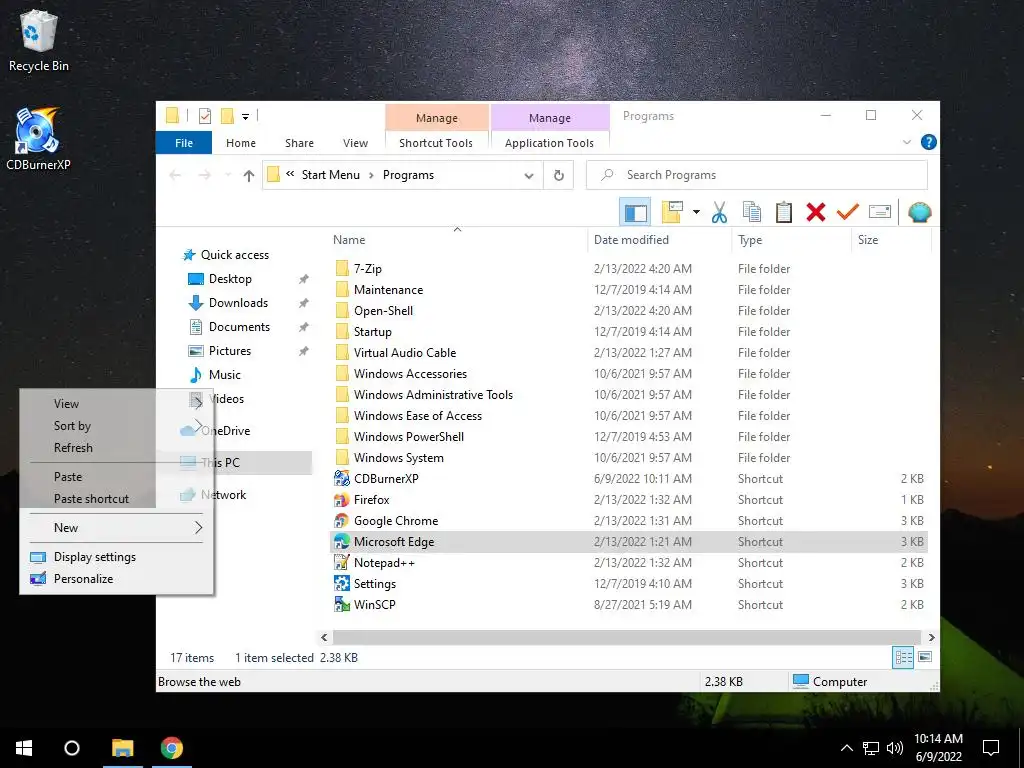1024x768 pixels.
Task: Select Documents in the navigation pane
Action: coord(239,327)
